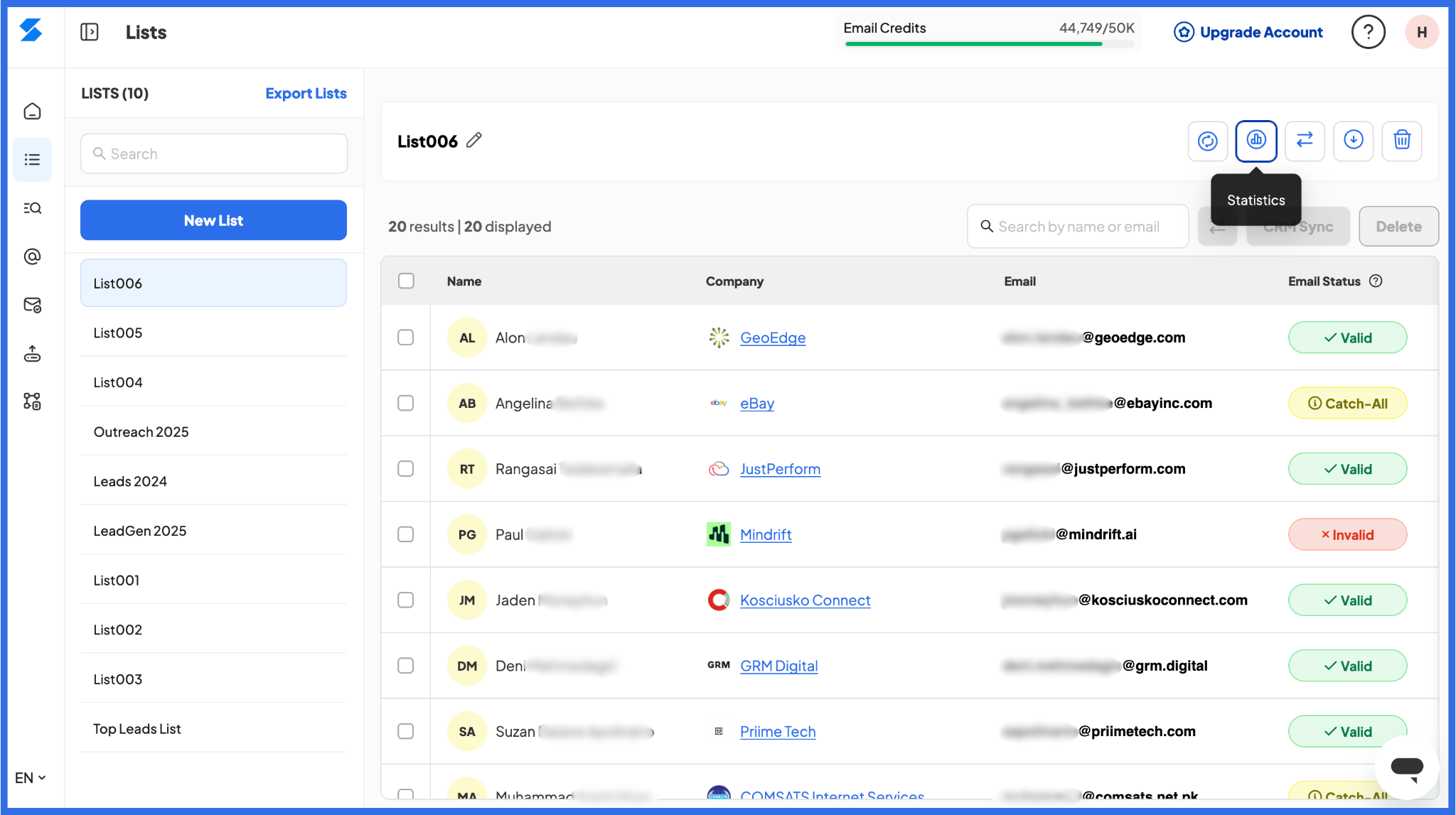Click the AL avatar for Alon
This screenshot has height=815, width=1456.
tap(467, 338)
